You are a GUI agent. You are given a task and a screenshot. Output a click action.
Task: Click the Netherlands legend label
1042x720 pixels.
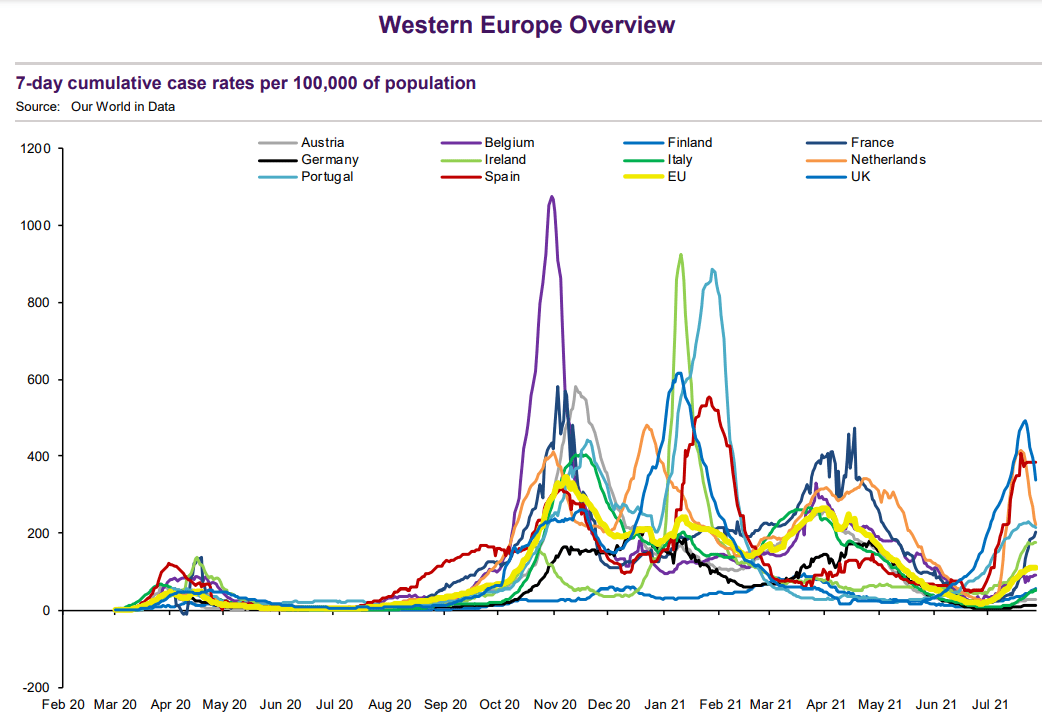point(888,160)
